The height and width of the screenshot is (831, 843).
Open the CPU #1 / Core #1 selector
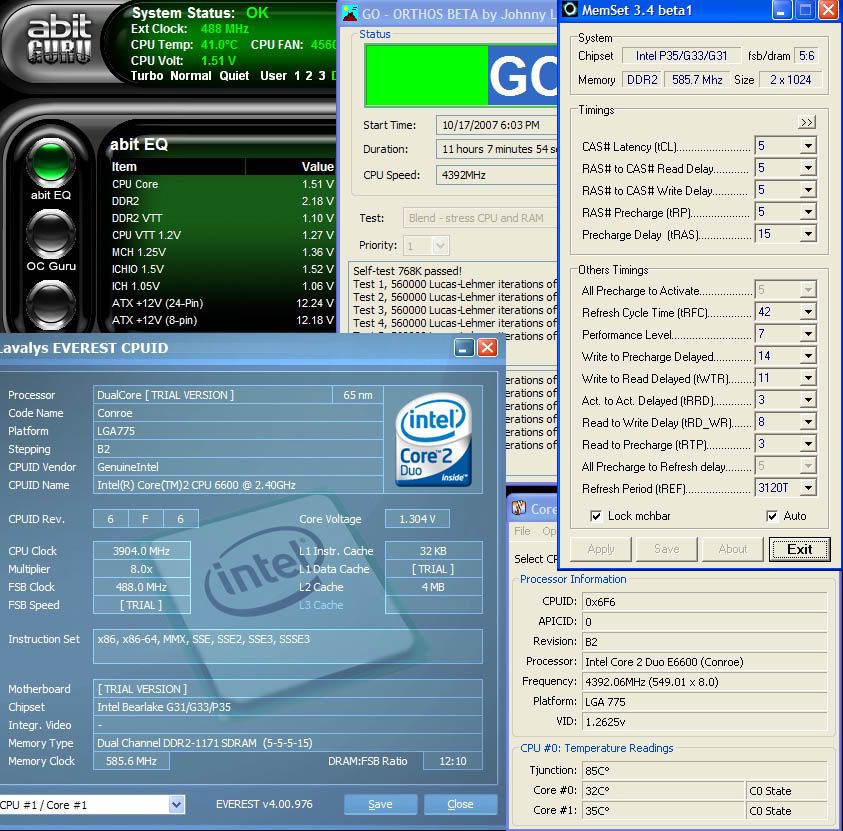176,805
